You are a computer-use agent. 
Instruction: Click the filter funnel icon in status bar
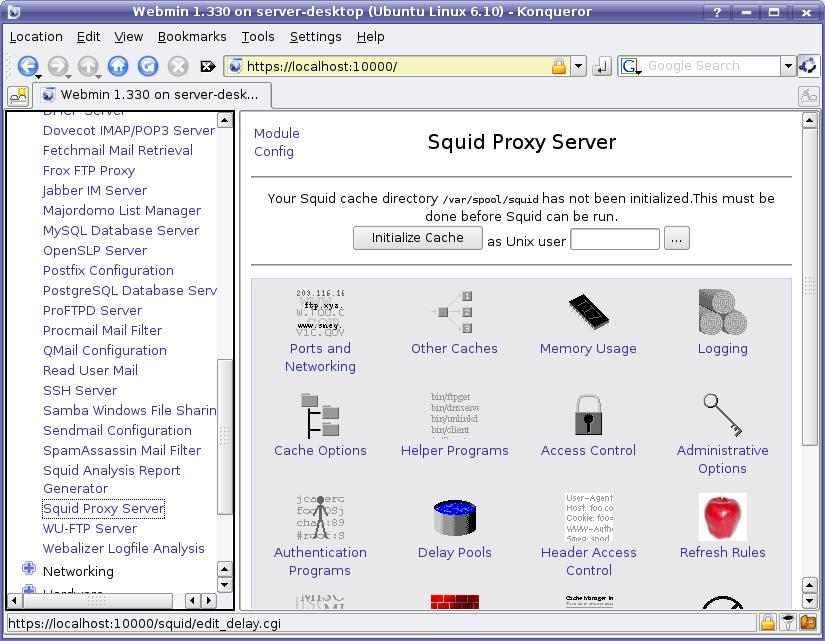(x=788, y=623)
